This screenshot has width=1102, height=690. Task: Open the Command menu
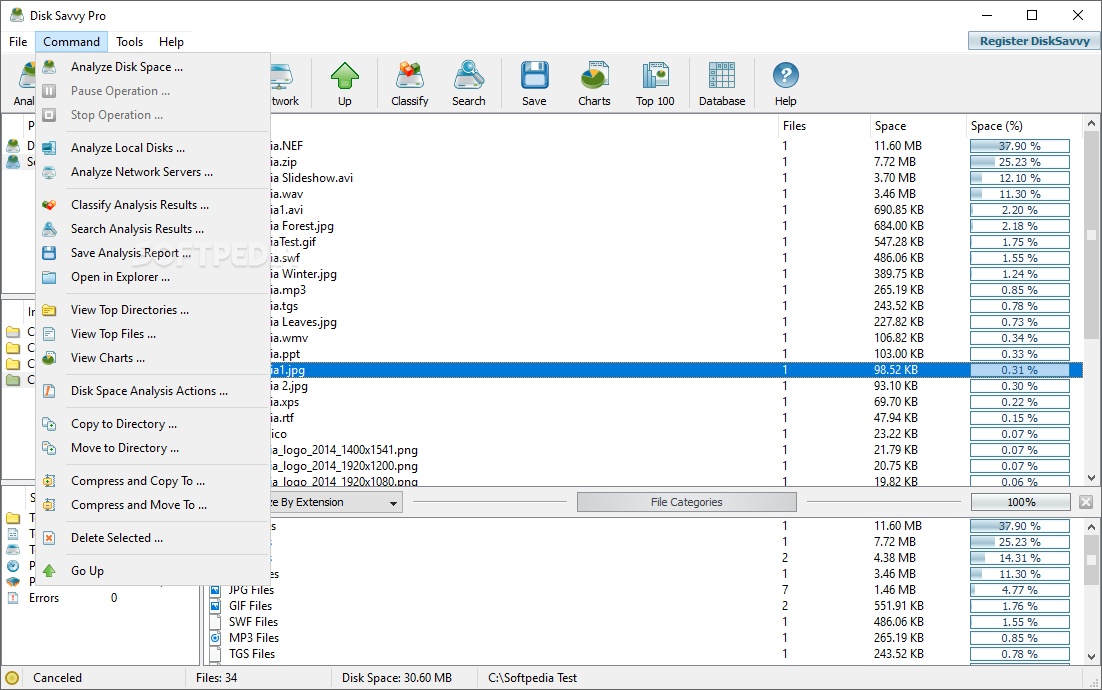[72, 41]
